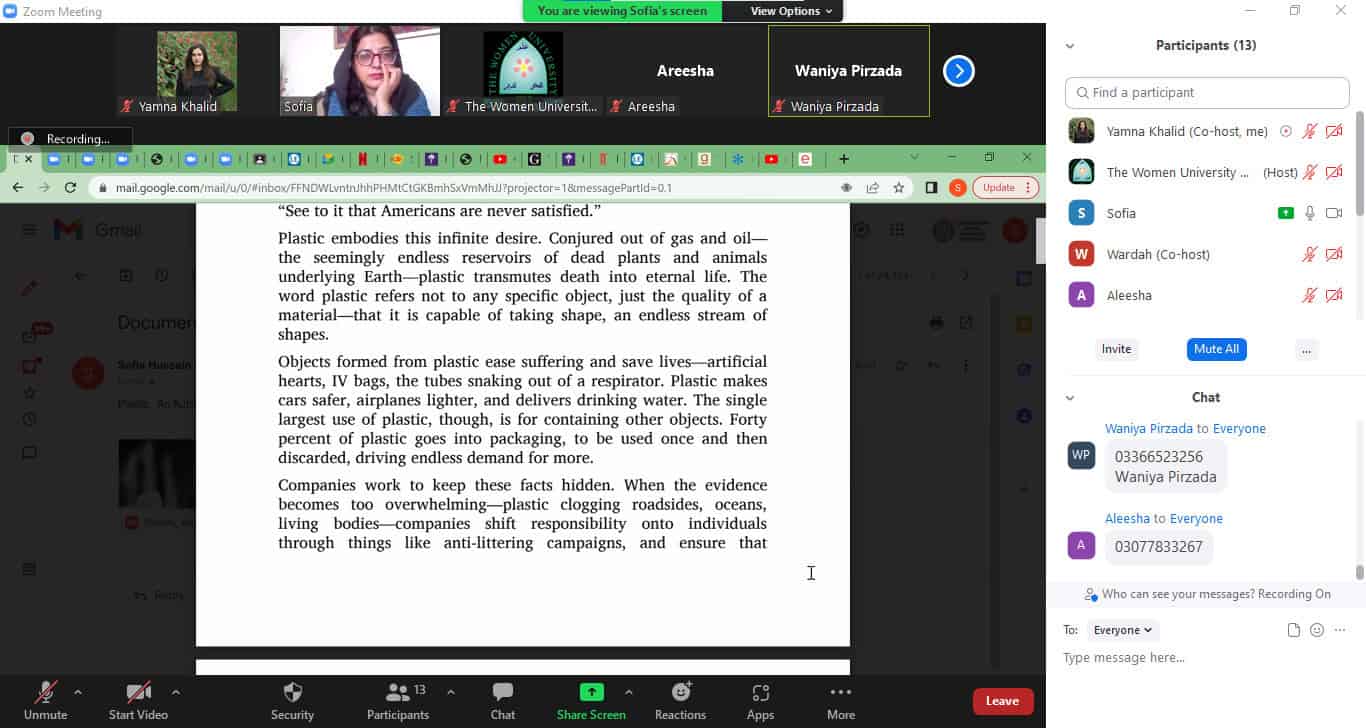1366x728 pixels.
Task: Collapse the Participants (13) section
Action: [x=1070, y=46]
